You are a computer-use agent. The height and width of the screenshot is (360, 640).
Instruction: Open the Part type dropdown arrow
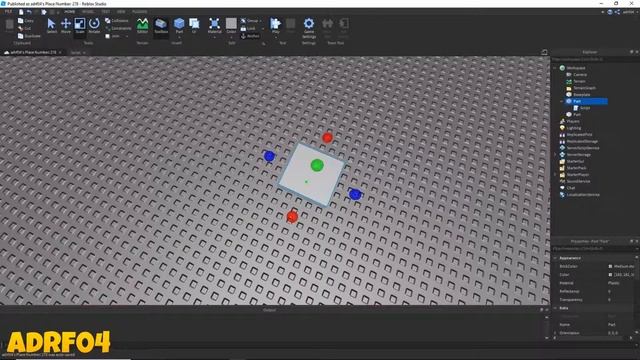pos(179,38)
